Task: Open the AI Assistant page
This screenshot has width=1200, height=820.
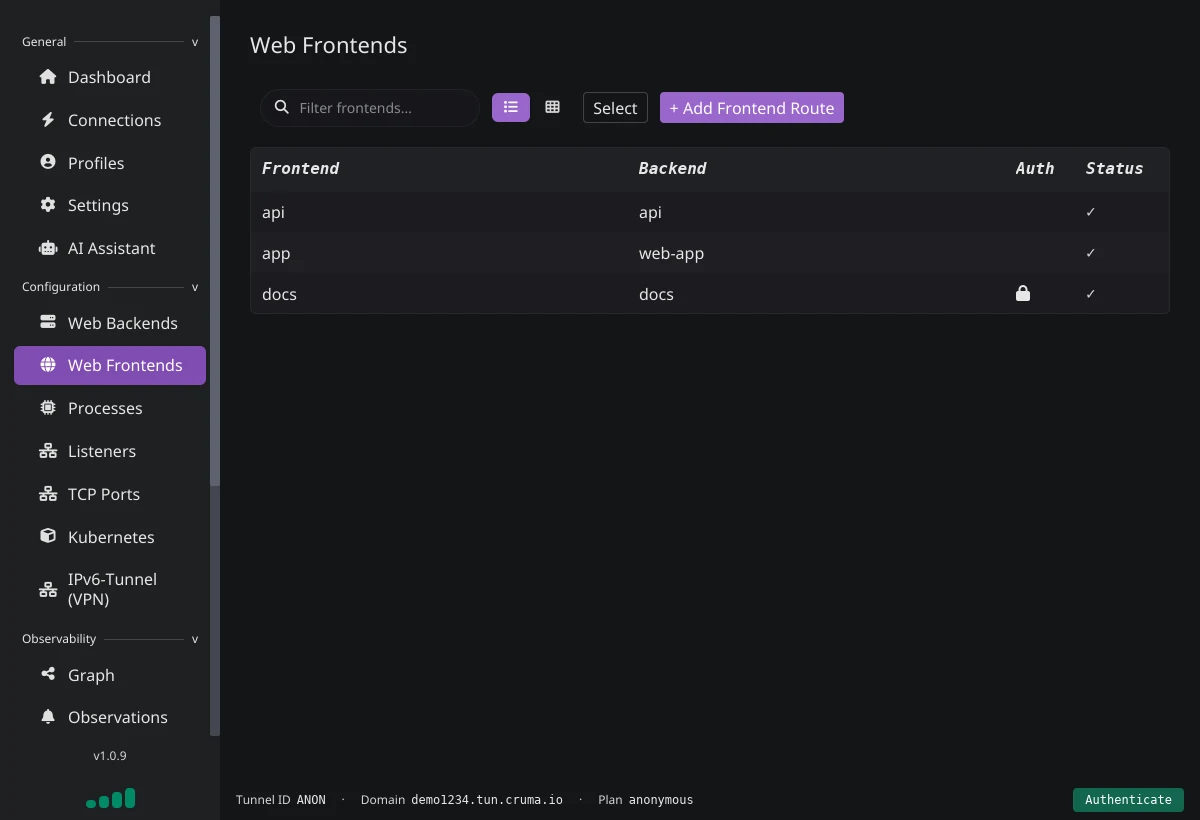Action: [x=110, y=248]
